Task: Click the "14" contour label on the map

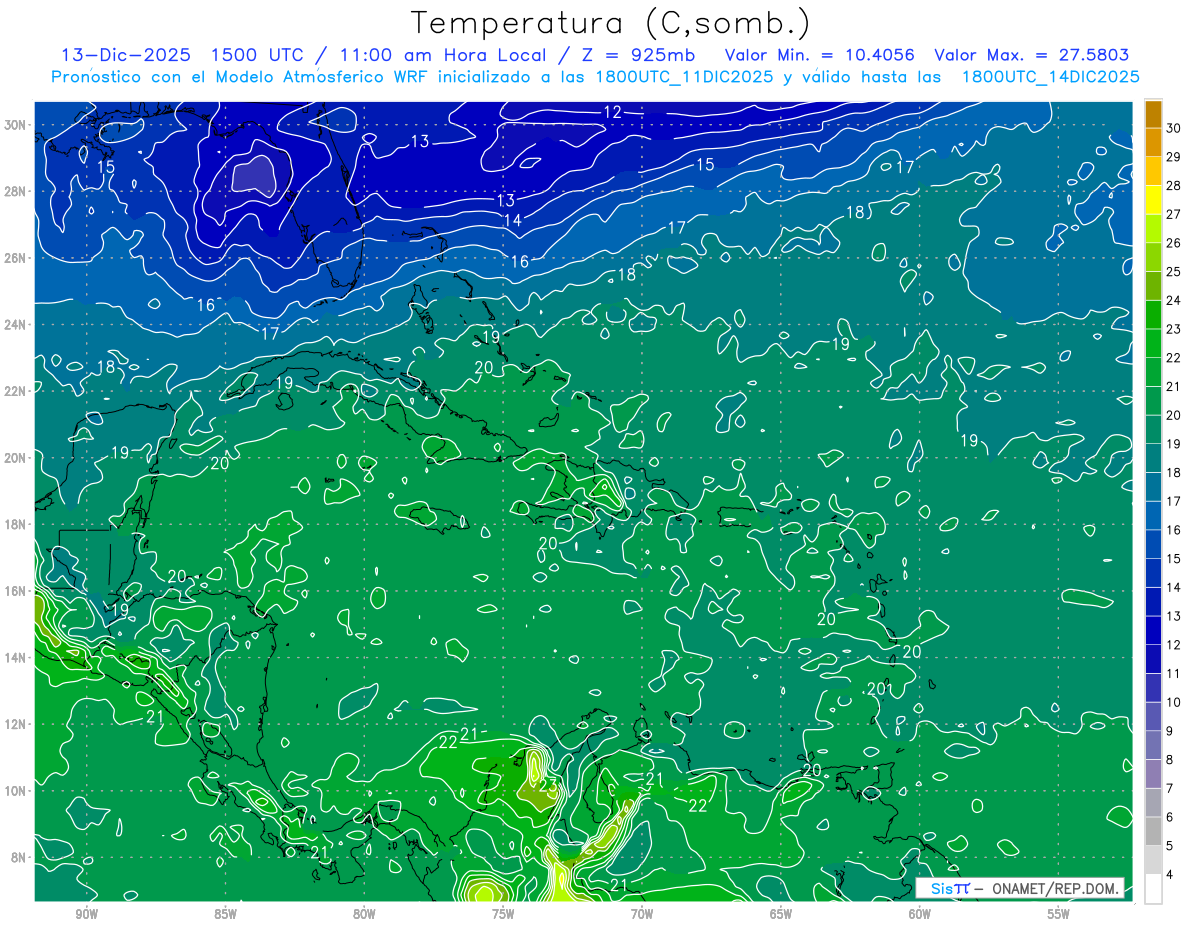Action: [x=512, y=220]
